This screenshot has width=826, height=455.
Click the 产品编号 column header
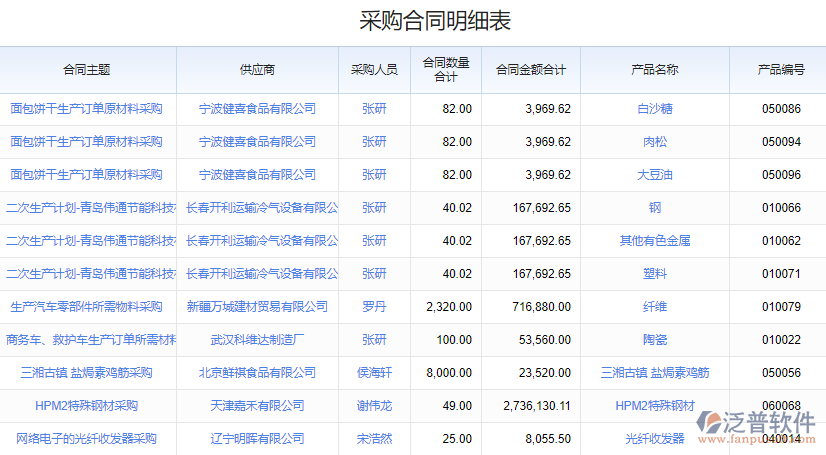tap(781, 70)
